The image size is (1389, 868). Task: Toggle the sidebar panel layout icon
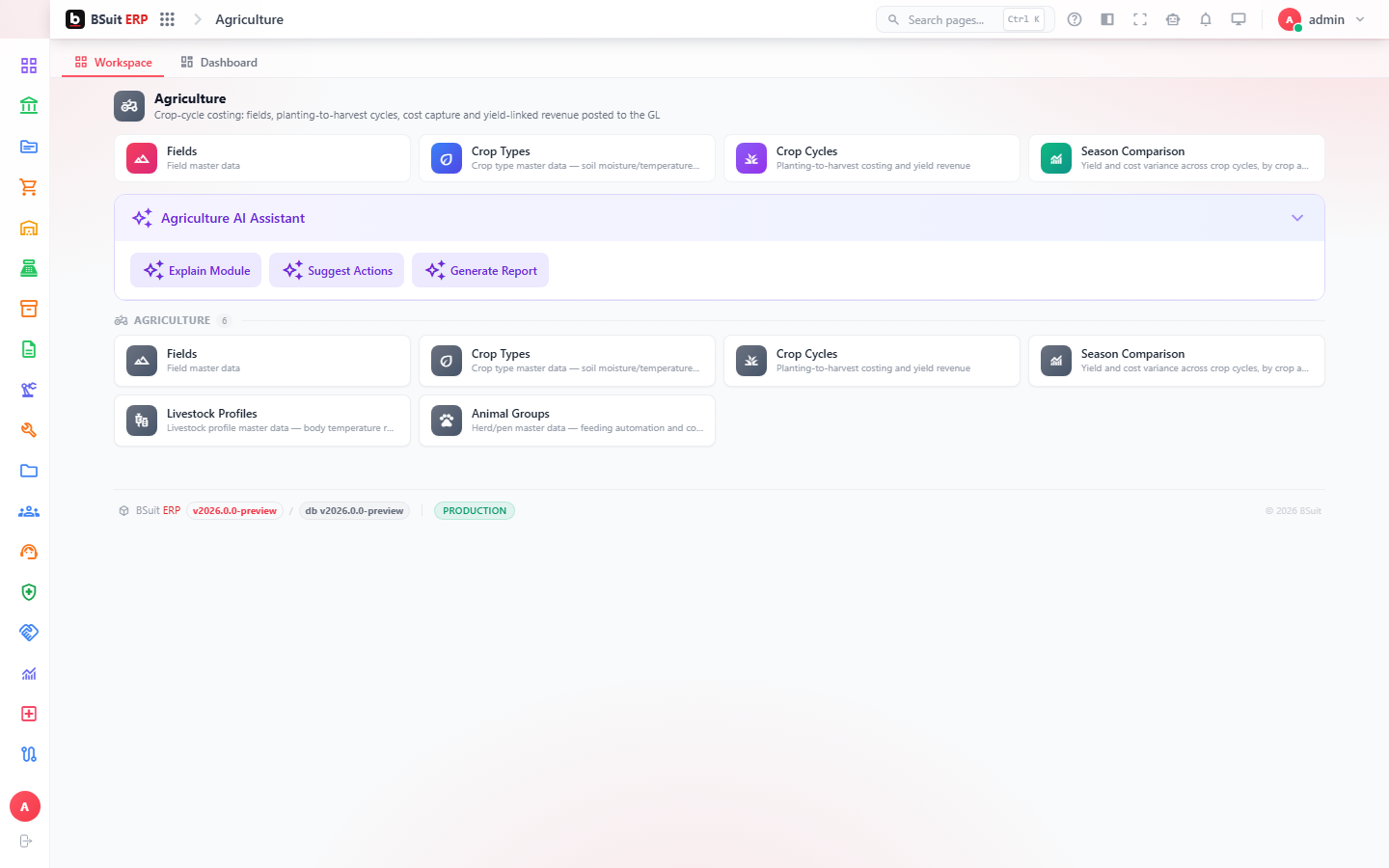1107,19
